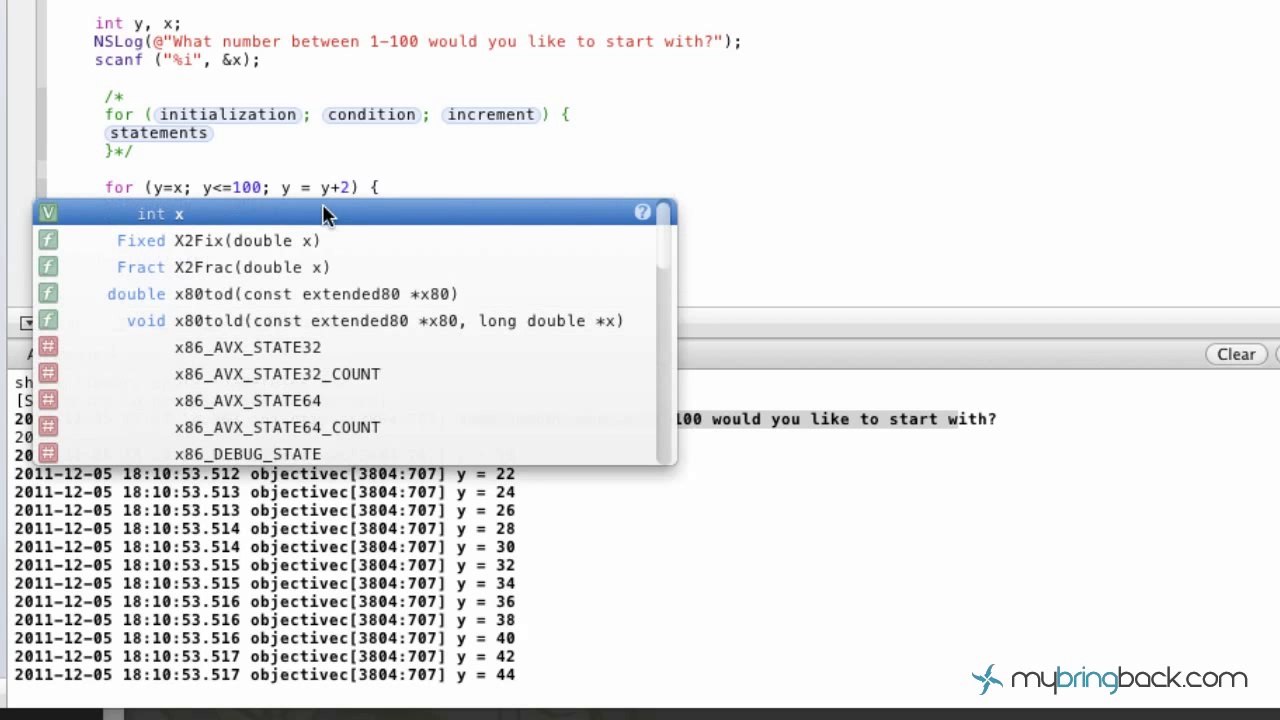Click the NSLog statement in the editor
1280x720 pixels.
pyautogui.click(x=418, y=41)
